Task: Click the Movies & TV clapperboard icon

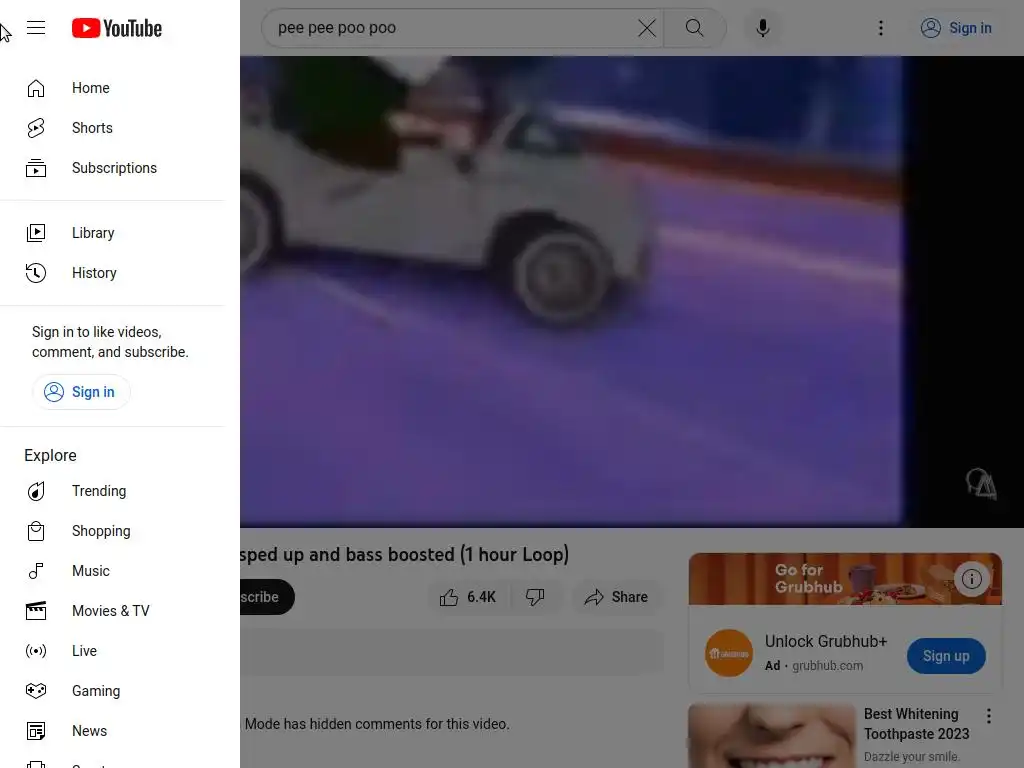Action: point(36,611)
